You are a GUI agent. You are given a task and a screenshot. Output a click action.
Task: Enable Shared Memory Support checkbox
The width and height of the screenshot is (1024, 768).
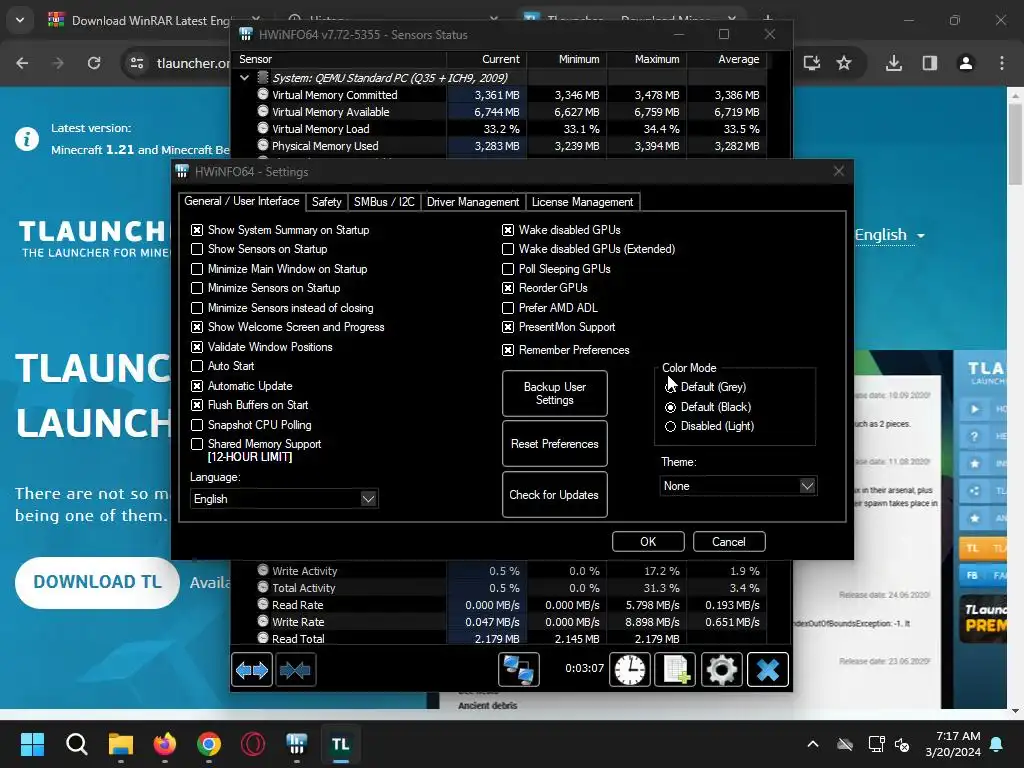(x=197, y=444)
